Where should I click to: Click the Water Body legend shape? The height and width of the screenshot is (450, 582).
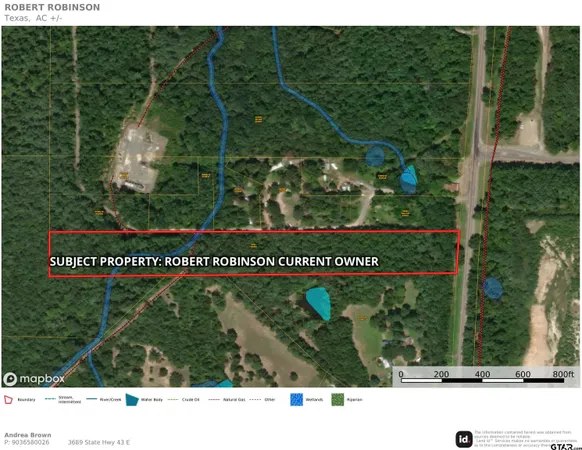[132, 400]
